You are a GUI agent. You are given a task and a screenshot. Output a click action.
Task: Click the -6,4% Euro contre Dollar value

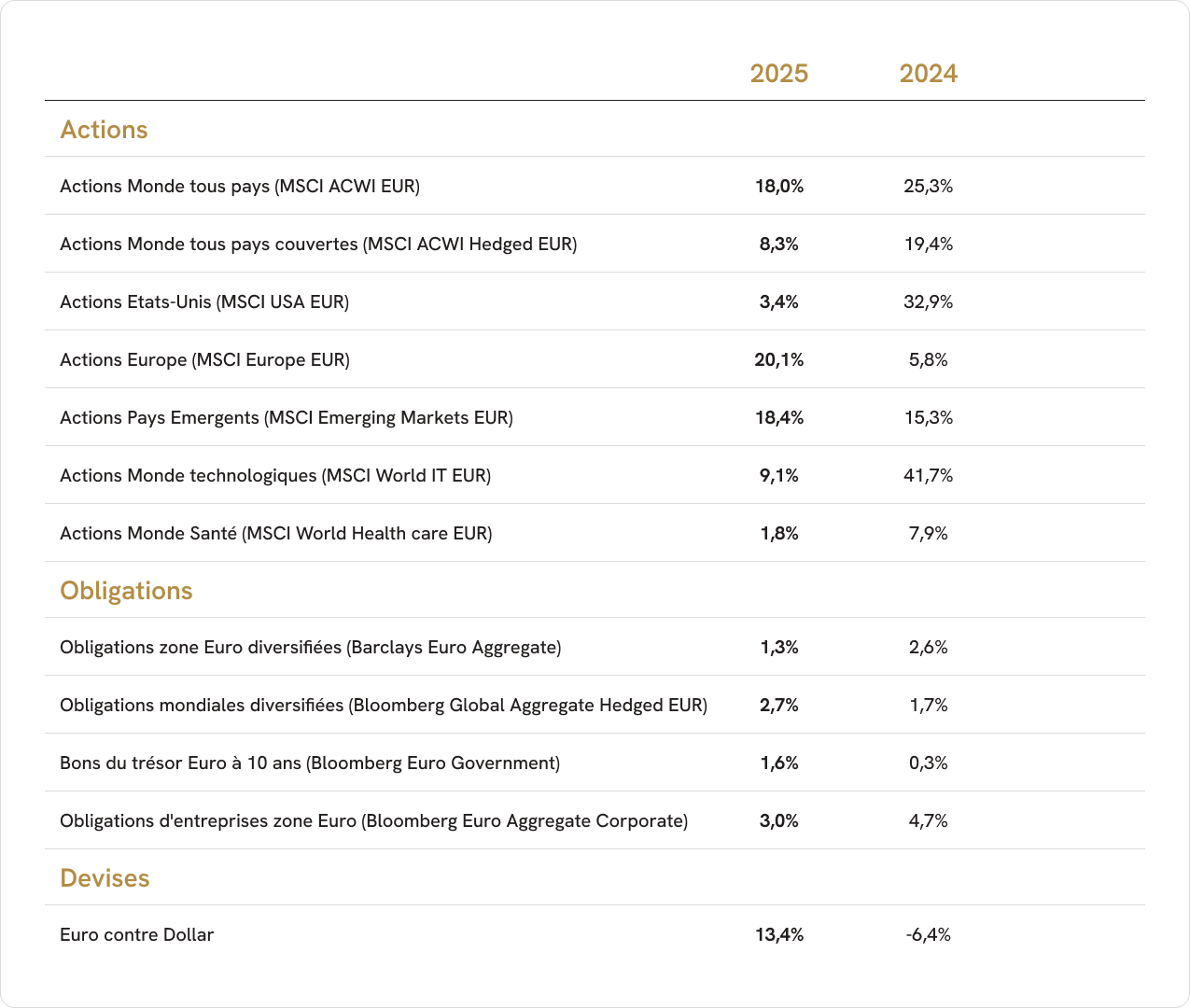click(928, 935)
